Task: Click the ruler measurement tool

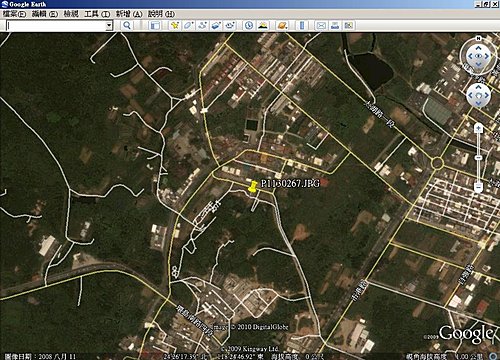Action: click(302, 25)
